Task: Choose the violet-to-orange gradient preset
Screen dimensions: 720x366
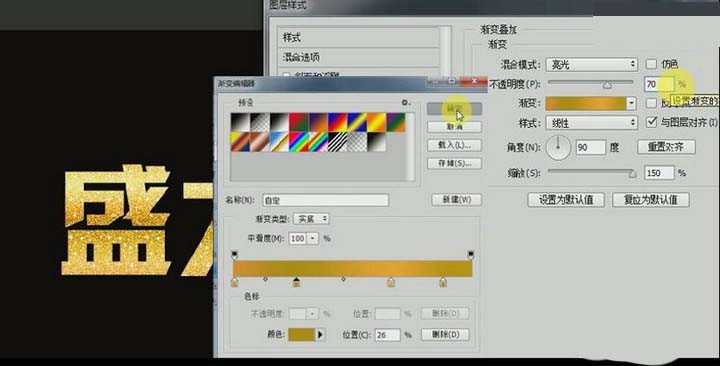Action: pyautogui.click(x=318, y=123)
